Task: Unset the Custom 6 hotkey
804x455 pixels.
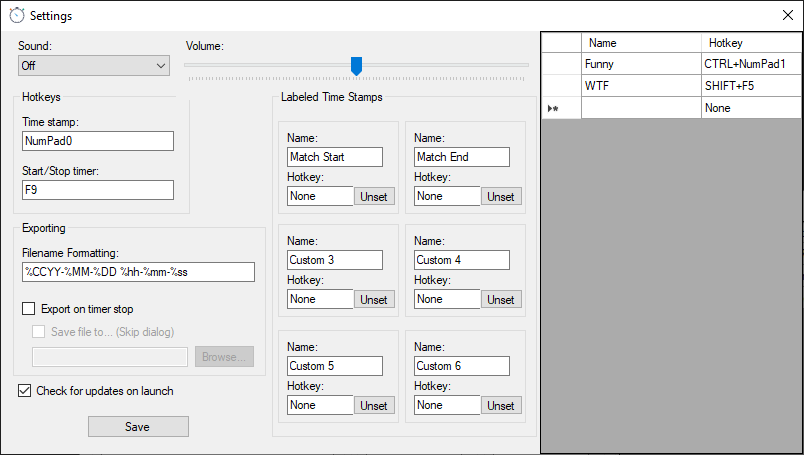Action: pyautogui.click(x=501, y=406)
